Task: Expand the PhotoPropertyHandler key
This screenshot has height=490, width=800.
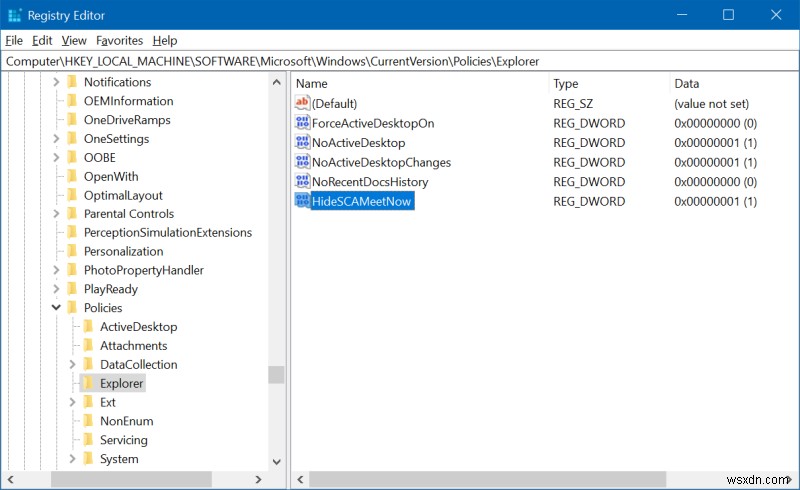Action: (x=56, y=270)
